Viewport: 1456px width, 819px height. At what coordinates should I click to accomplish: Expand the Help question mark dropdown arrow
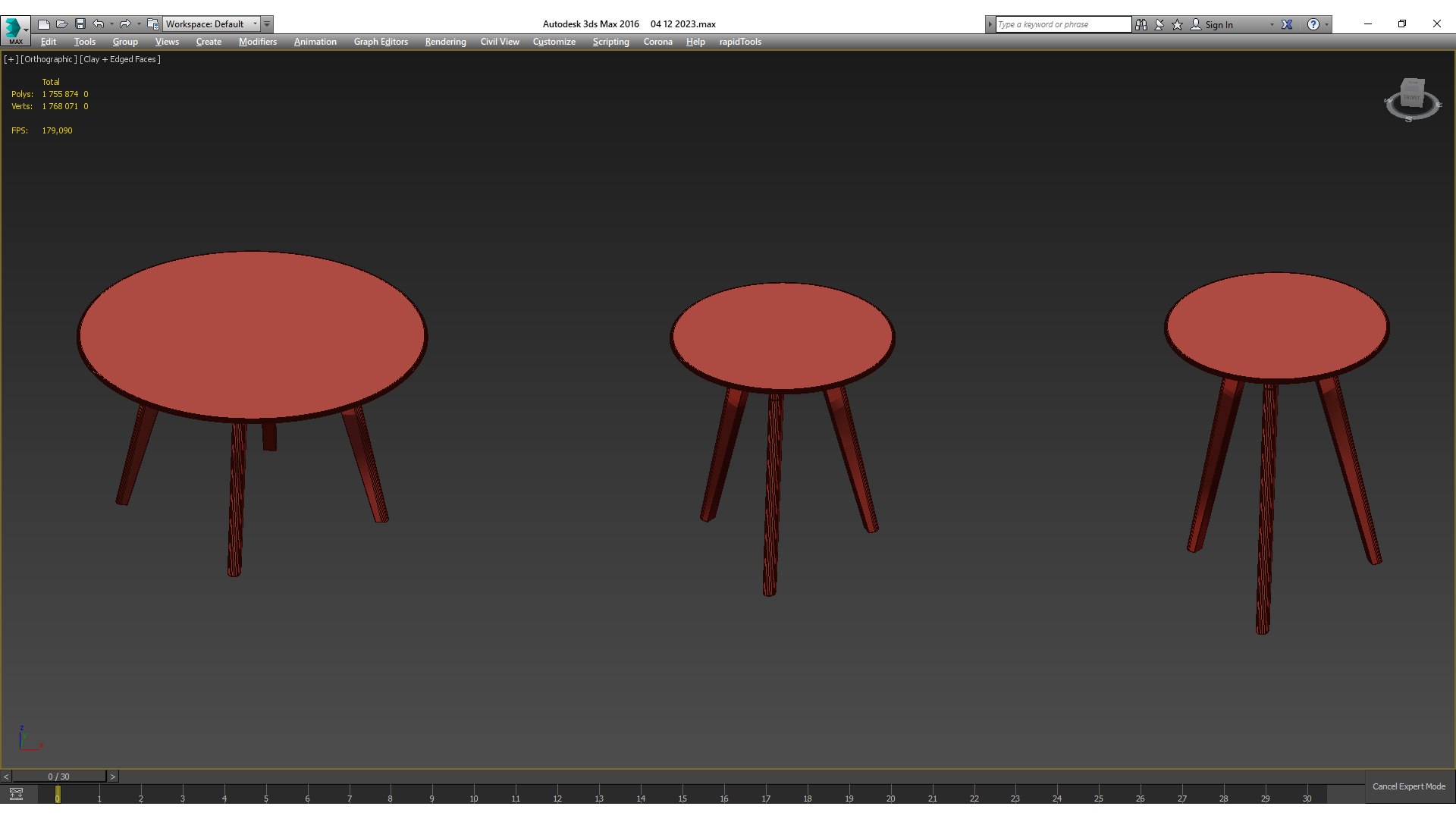[1326, 24]
